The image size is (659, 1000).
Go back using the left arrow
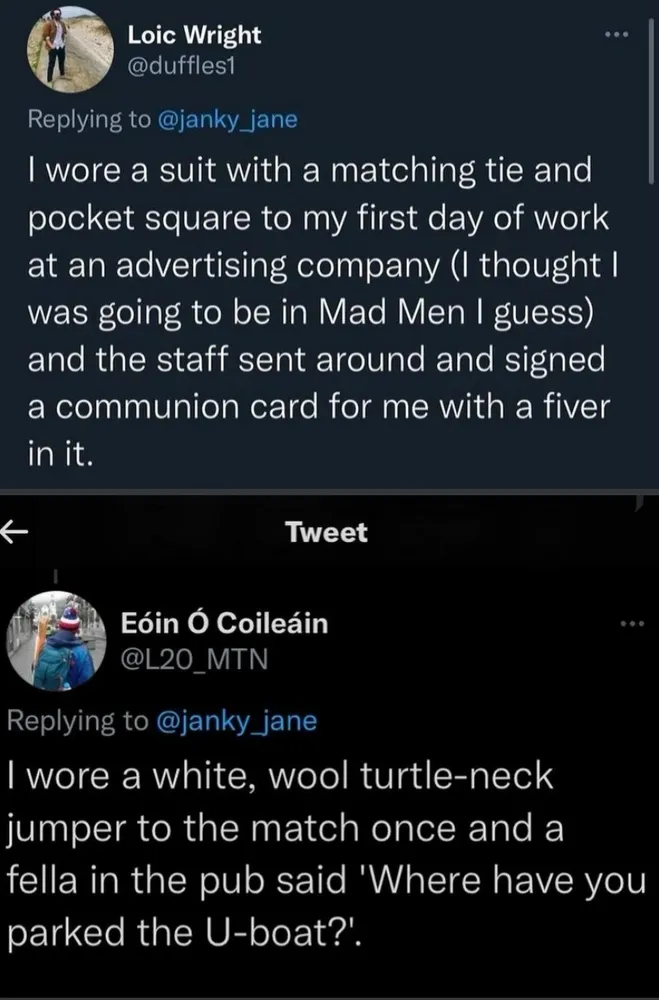click(x=12, y=532)
